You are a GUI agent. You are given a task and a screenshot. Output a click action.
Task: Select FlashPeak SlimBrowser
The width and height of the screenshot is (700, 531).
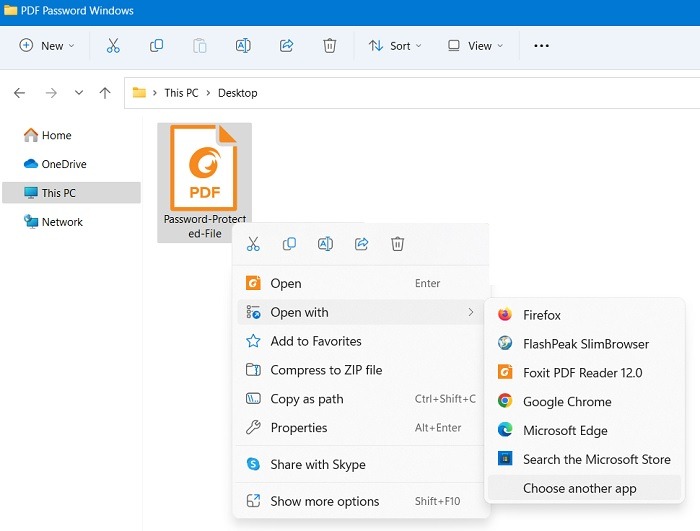585,344
